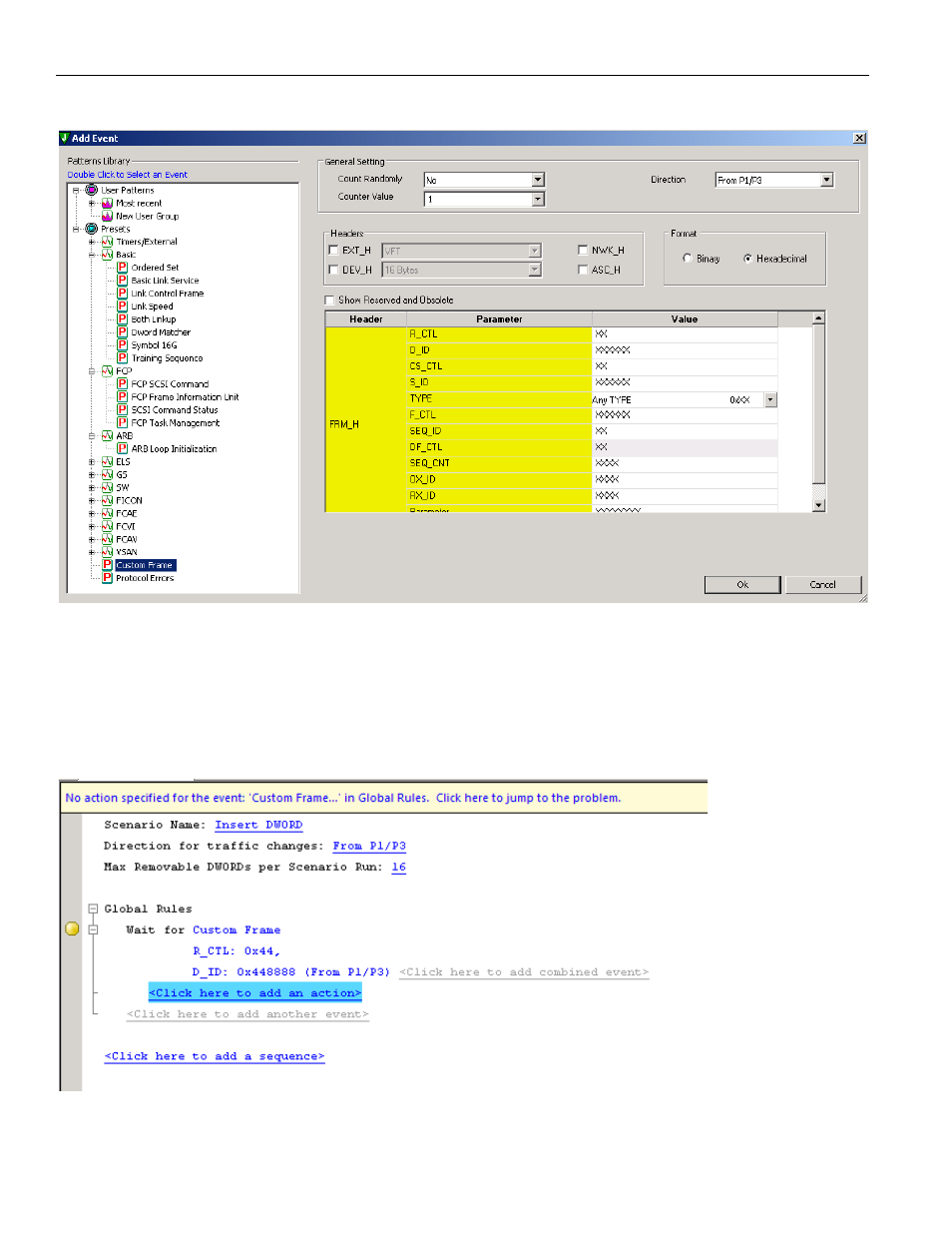
Task: Click the FCP Task Management pattern icon
Action: 122,423
